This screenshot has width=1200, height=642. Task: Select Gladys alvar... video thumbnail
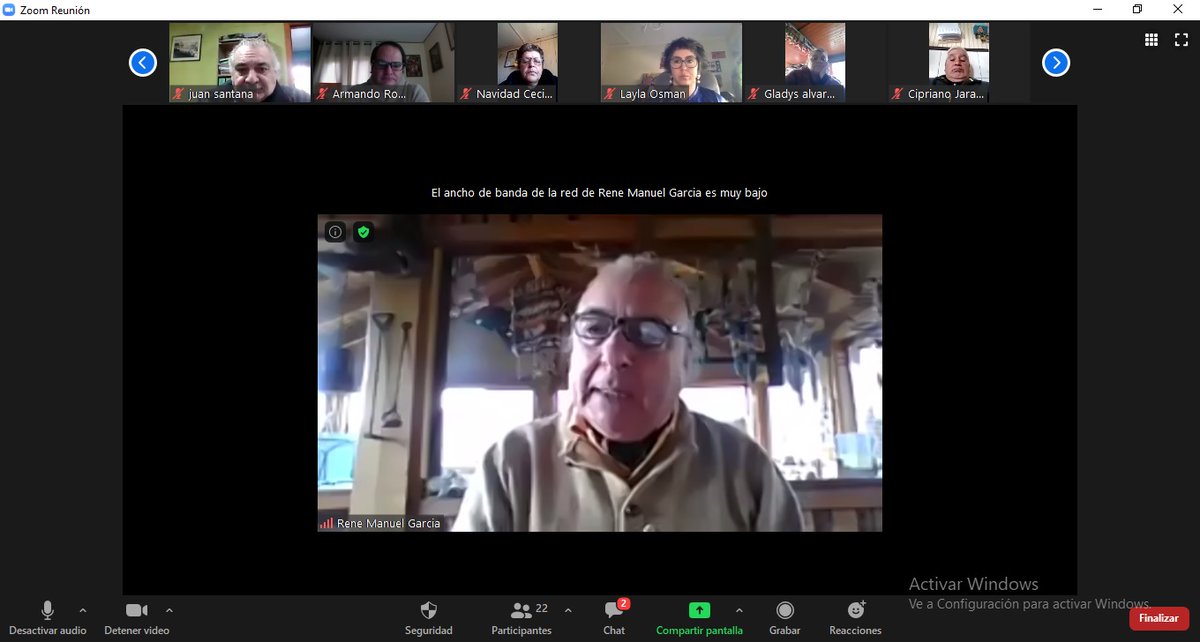click(816, 63)
